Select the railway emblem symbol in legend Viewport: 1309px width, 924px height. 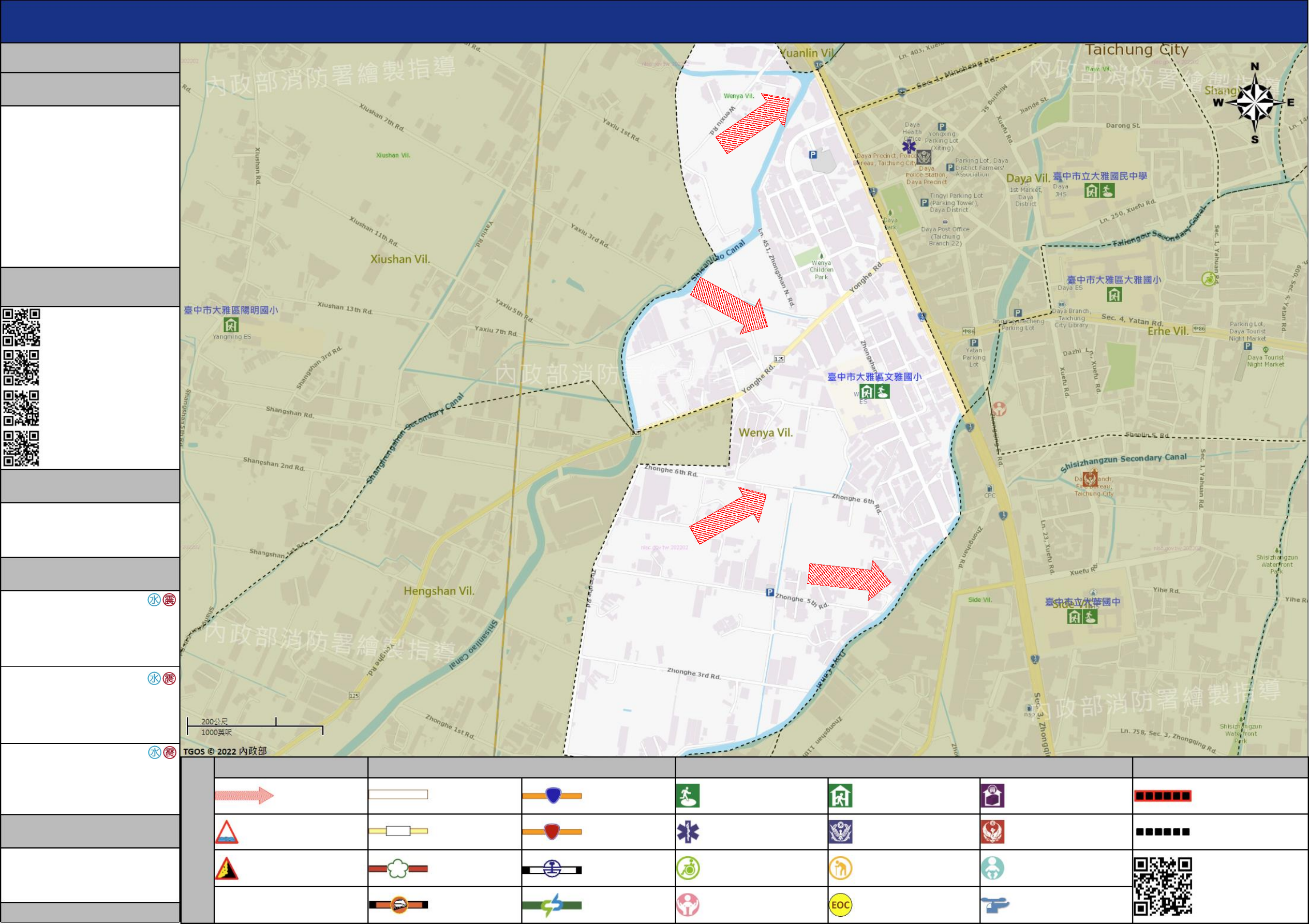tap(552, 869)
